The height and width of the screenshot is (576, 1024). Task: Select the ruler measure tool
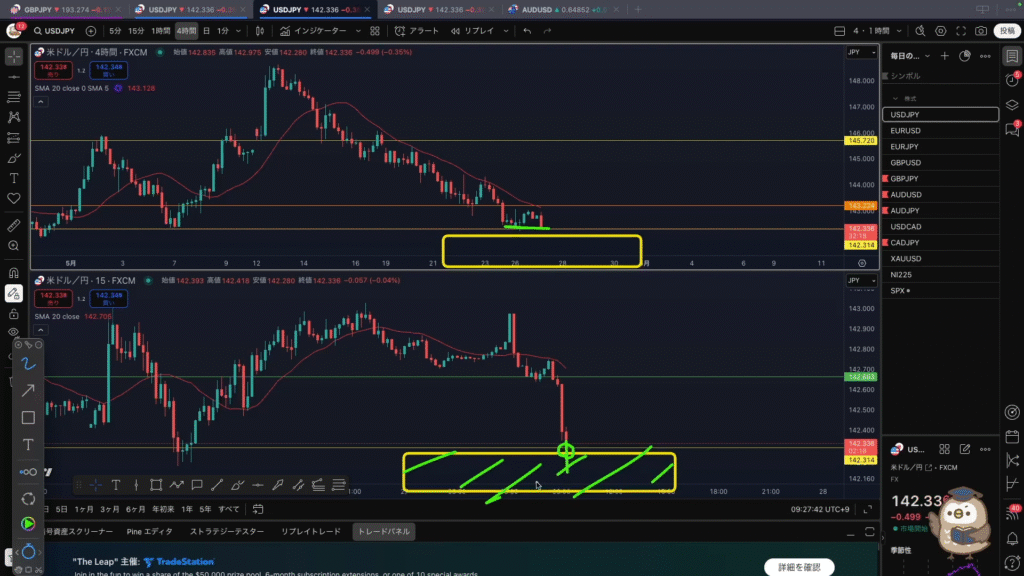click(14, 225)
